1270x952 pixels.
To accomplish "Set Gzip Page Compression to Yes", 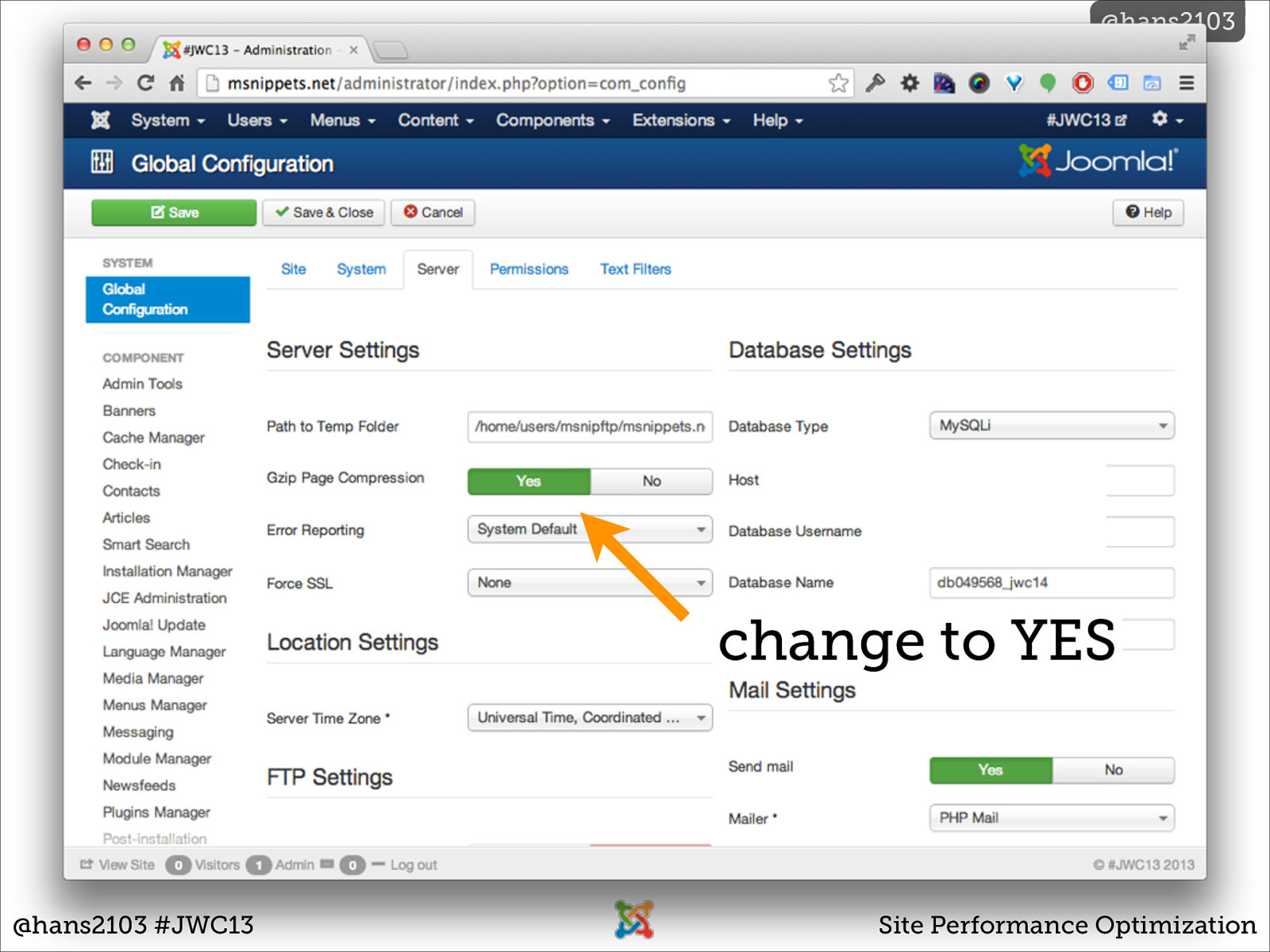I will point(529,481).
